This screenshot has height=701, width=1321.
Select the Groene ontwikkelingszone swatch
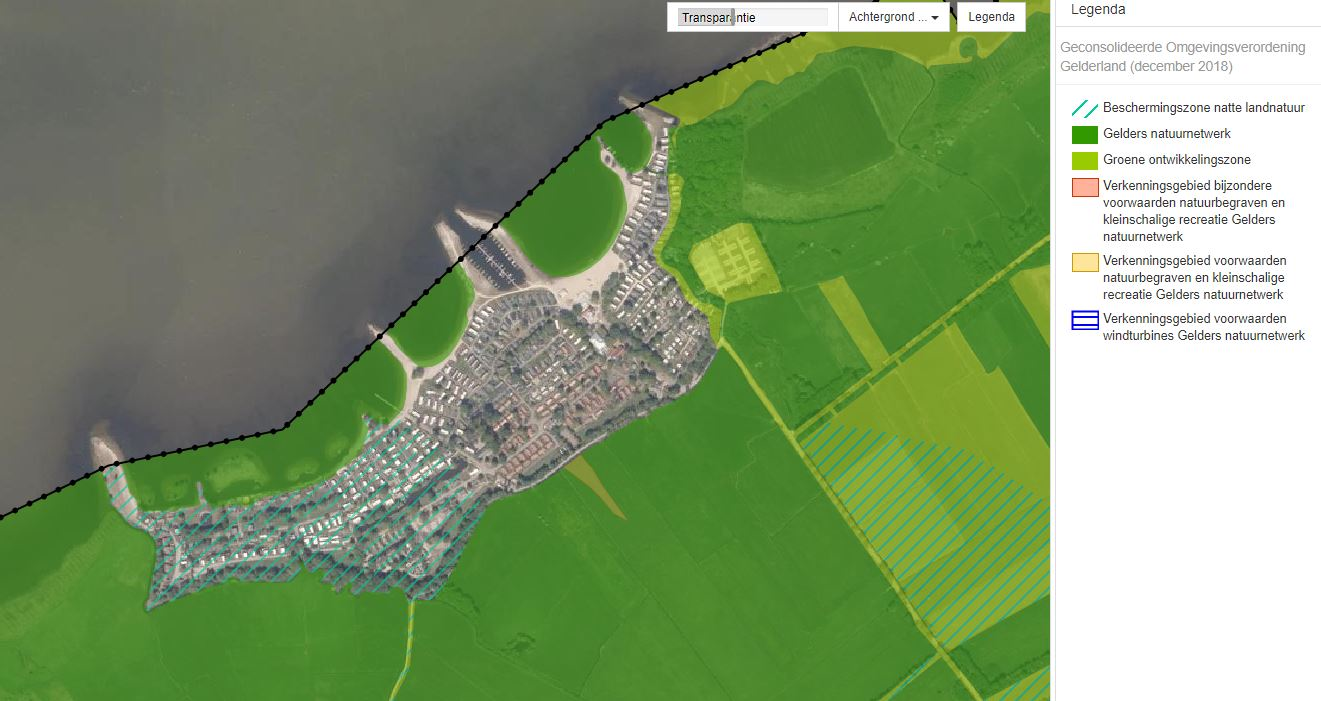[x=1085, y=161]
